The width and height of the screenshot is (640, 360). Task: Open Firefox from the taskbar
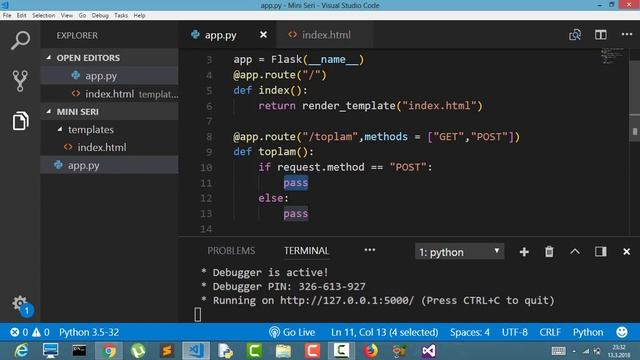pos(370,351)
